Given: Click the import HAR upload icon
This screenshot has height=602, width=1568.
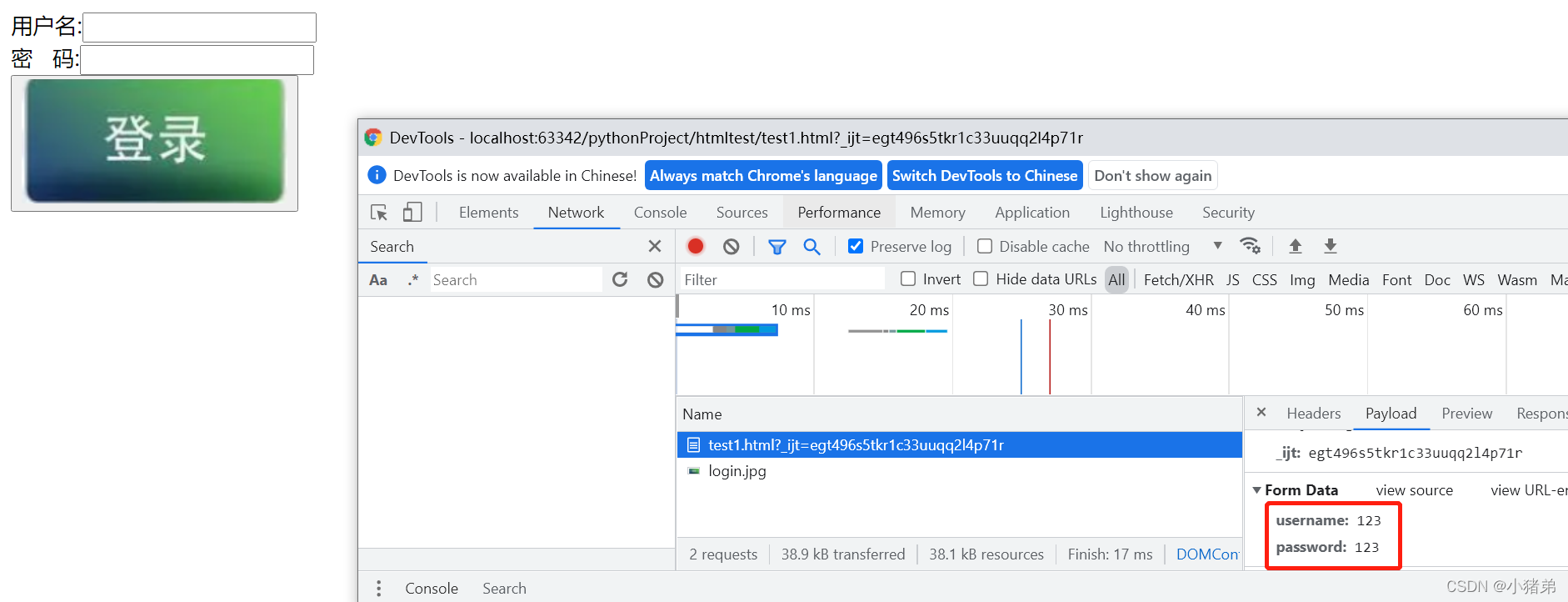Looking at the screenshot, I should pos(1296,246).
